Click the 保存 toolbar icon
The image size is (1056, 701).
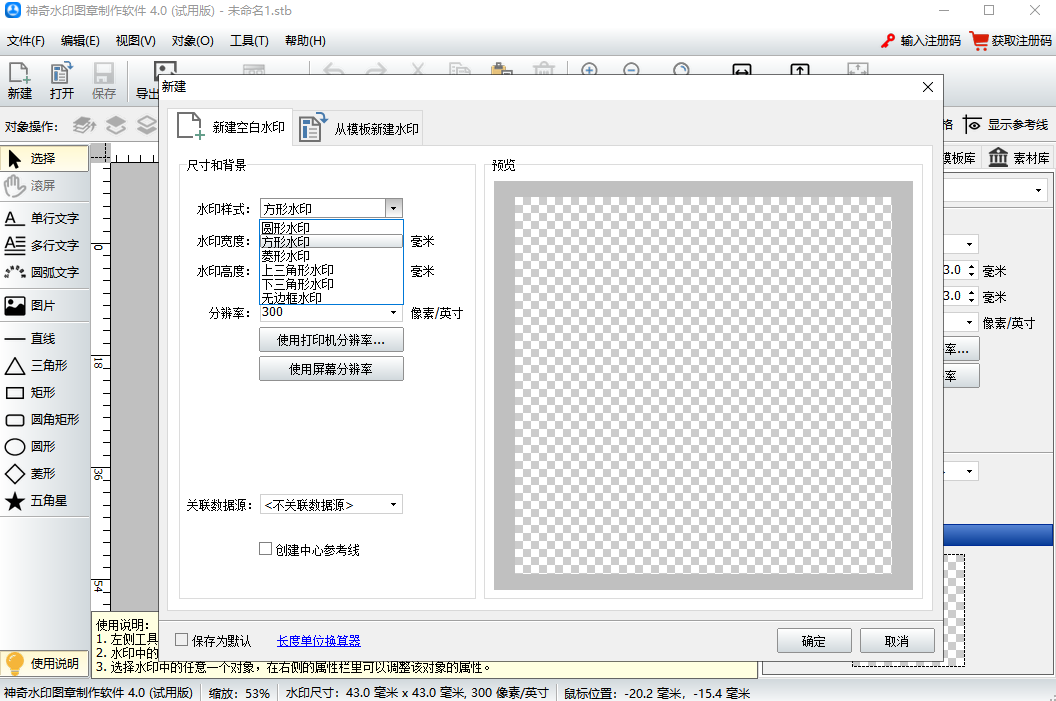(x=104, y=81)
